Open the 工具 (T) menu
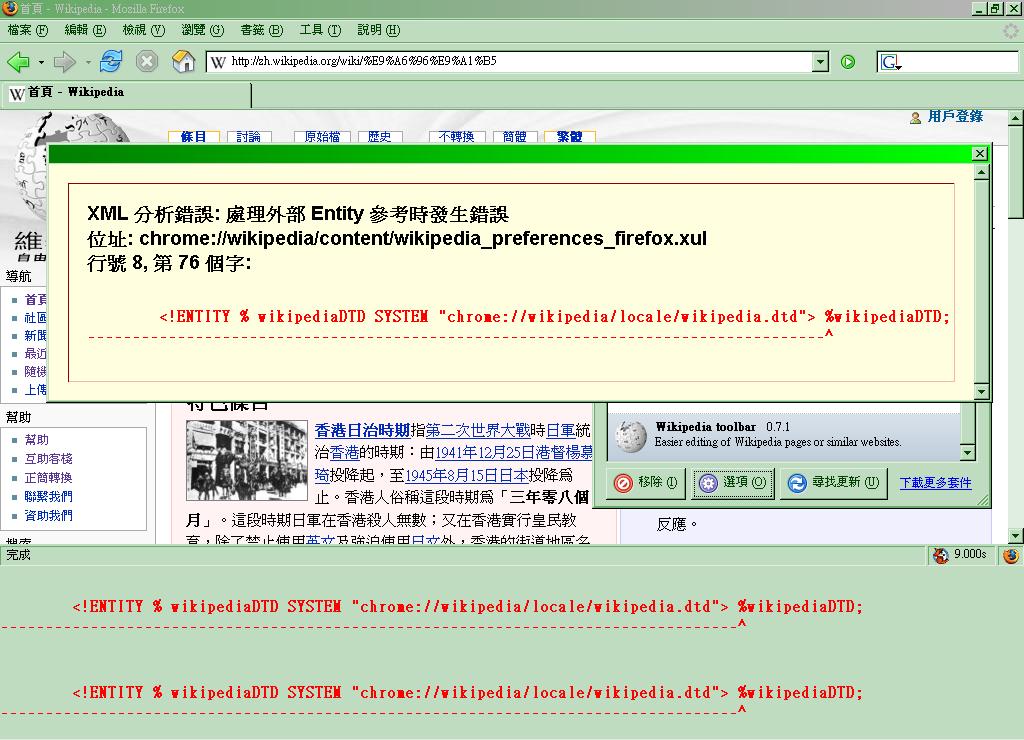The height and width of the screenshot is (740, 1024). click(320, 30)
